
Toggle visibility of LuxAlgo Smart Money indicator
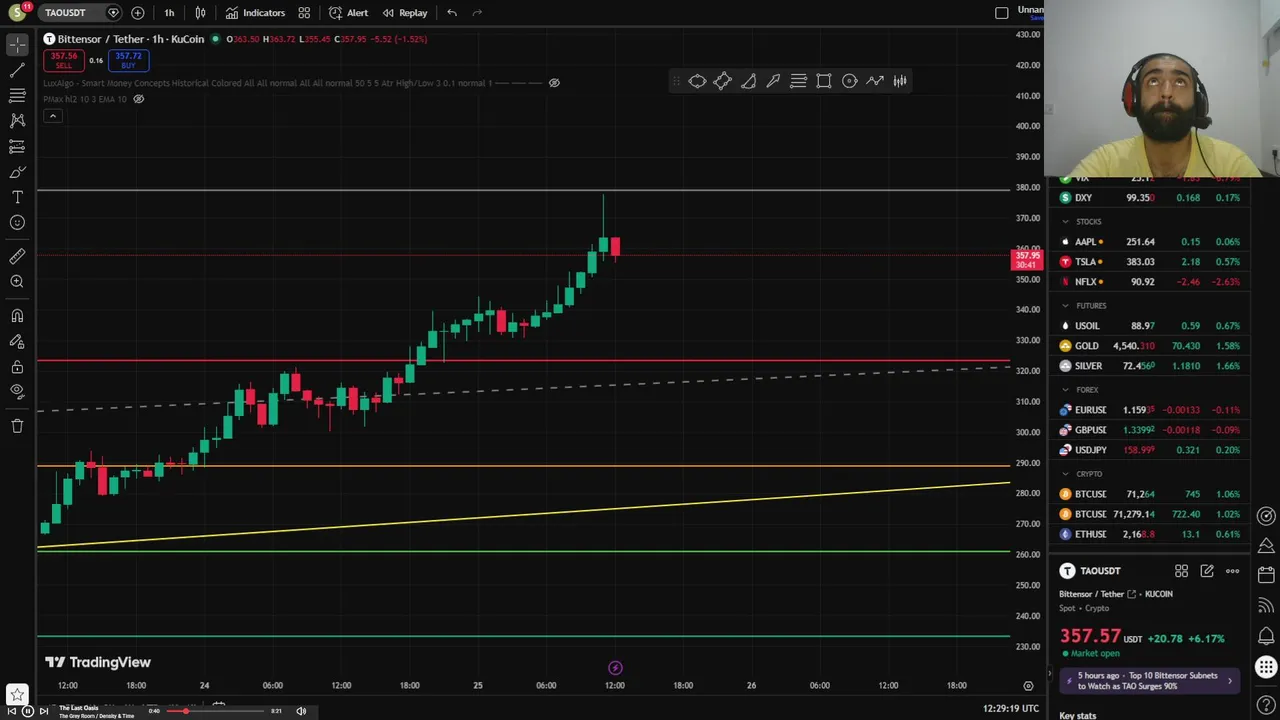[x=554, y=83]
